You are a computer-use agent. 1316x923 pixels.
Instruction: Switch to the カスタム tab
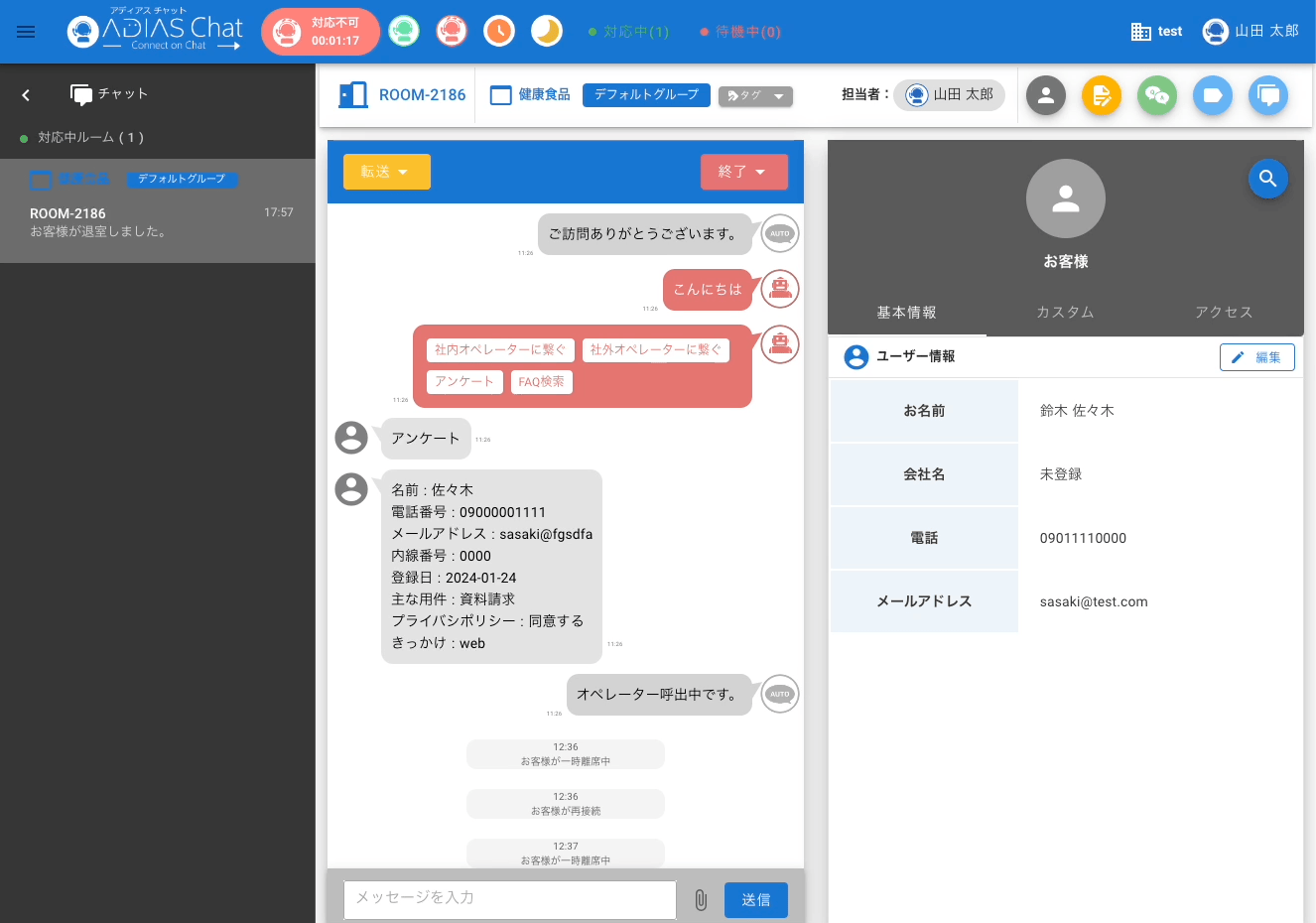coord(1065,312)
